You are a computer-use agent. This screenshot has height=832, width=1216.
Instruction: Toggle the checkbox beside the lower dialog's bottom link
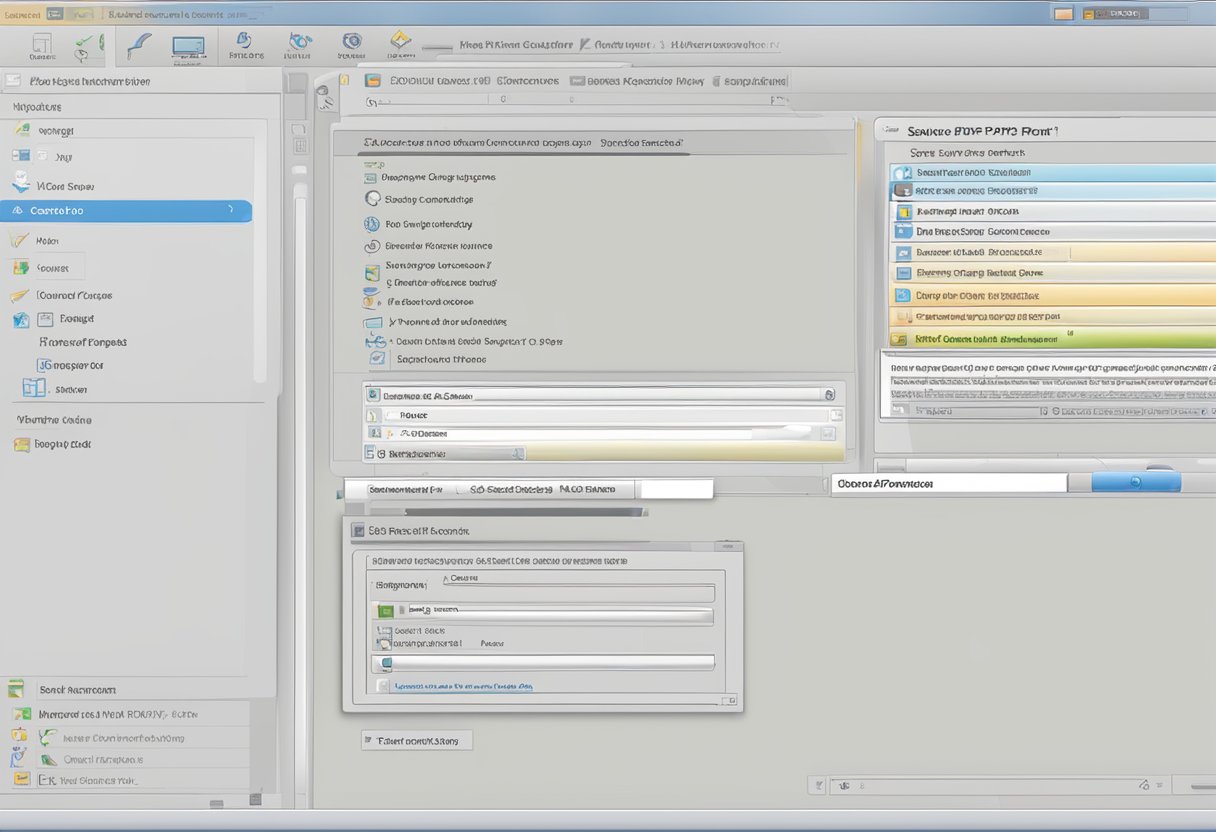click(x=382, y=687)
